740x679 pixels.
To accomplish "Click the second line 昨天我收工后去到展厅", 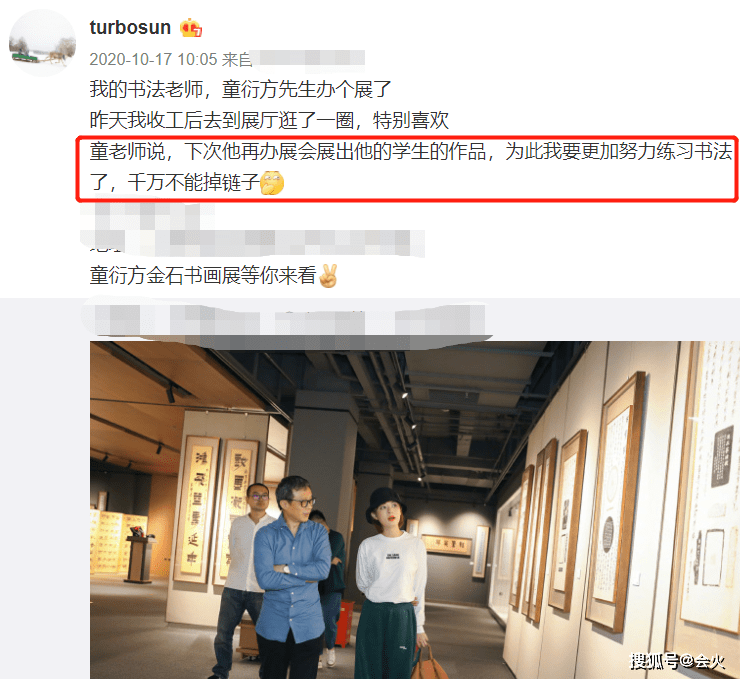I will pyautogui.click(x=269, y=120).
